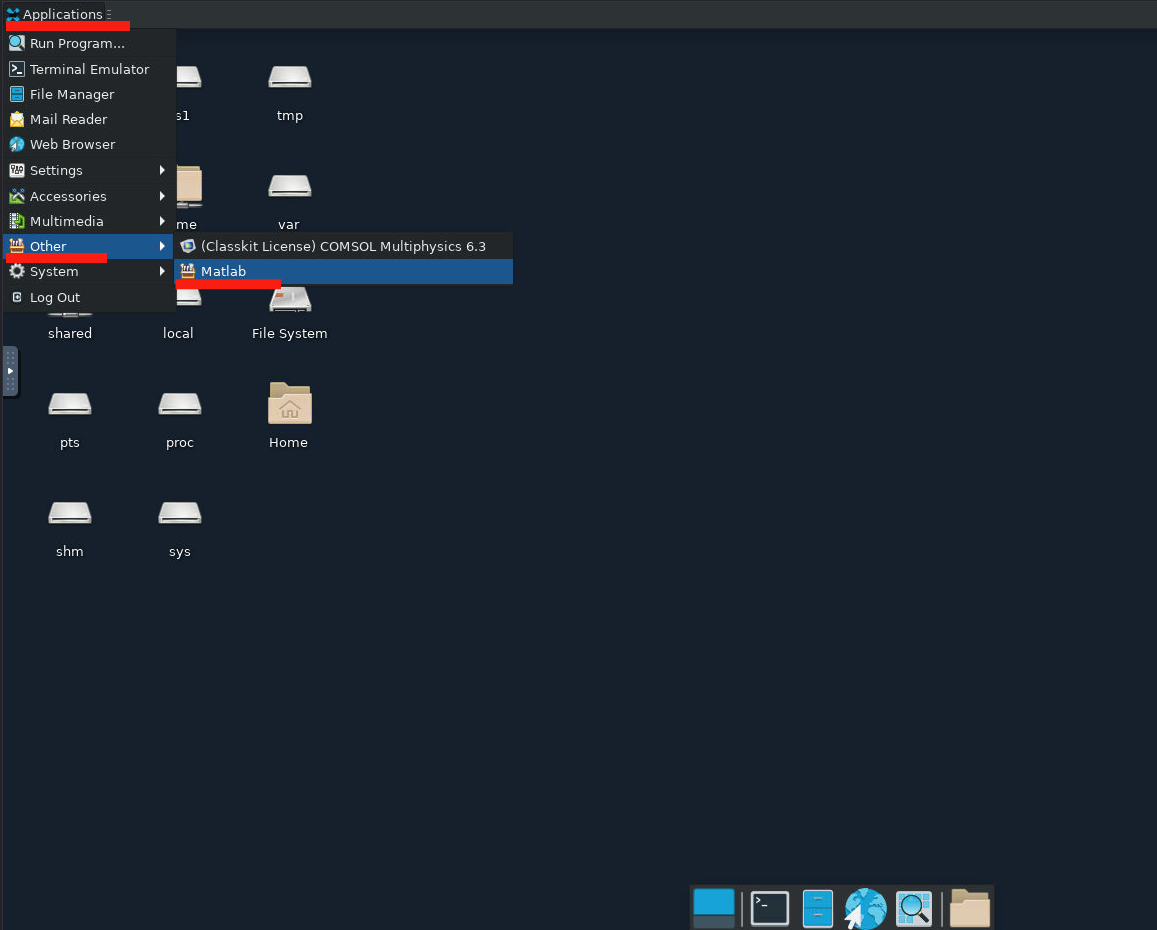Expand the System submenu
This screenshot has width=1157, height=930.
89,272
